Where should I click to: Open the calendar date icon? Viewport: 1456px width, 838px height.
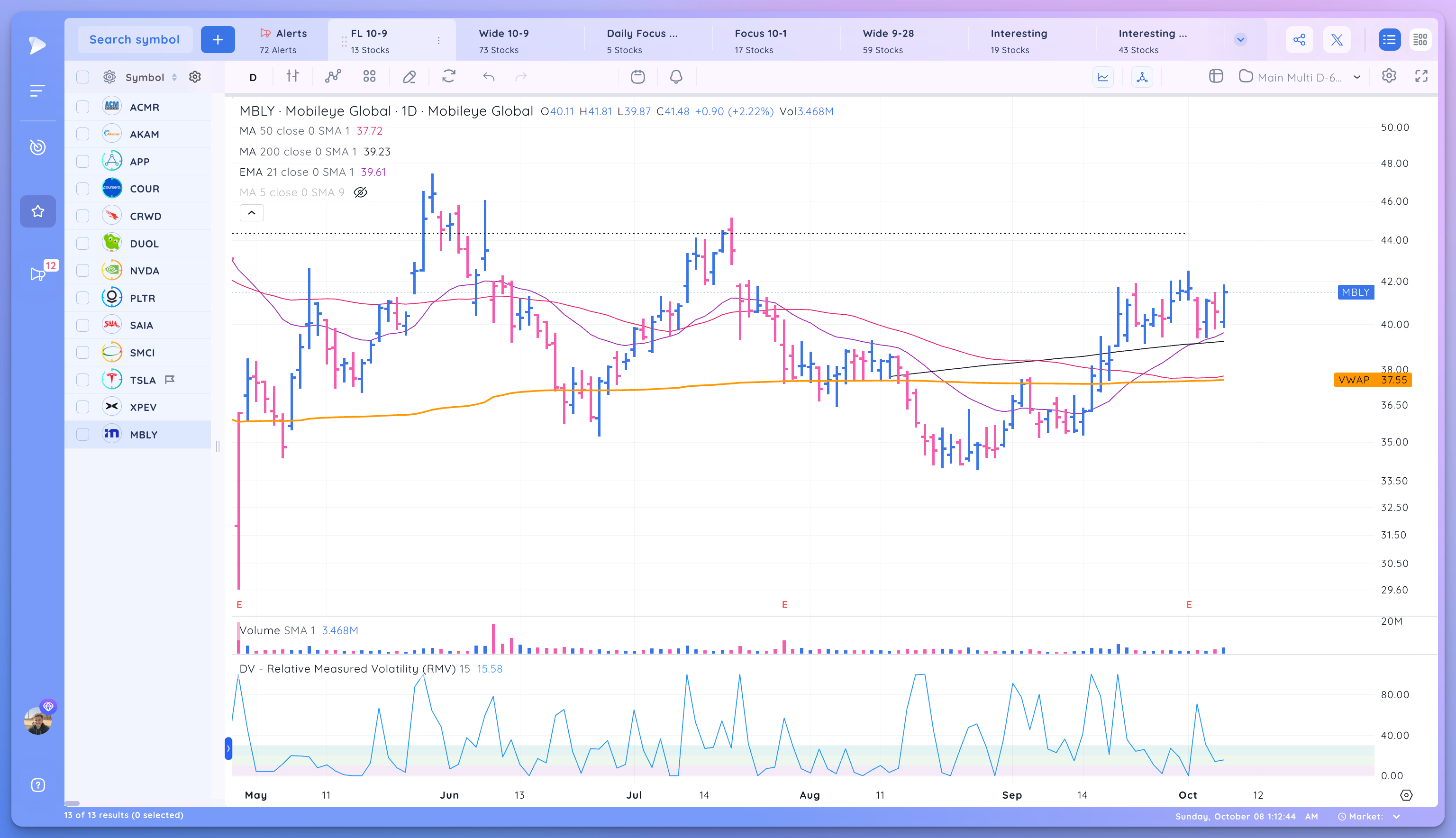[x=637, y=77]
